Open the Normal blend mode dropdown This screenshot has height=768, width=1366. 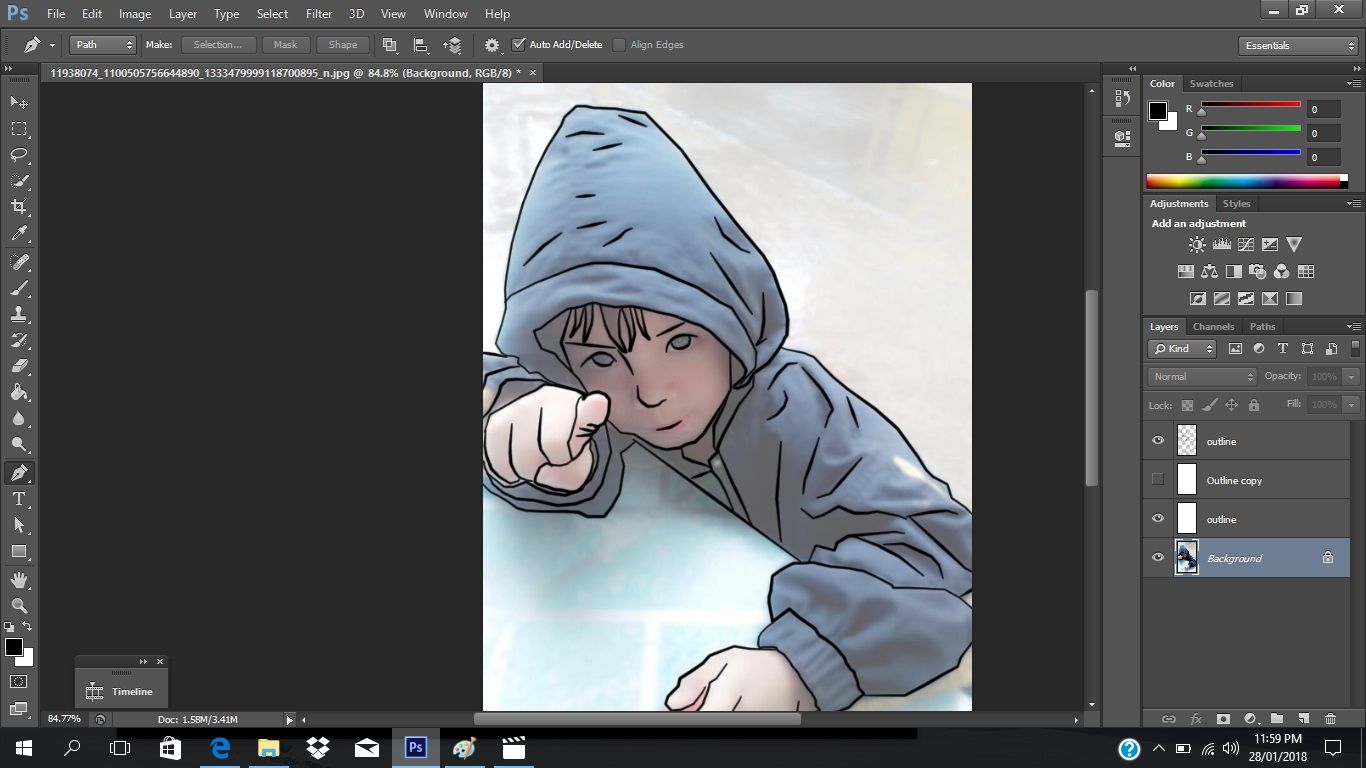point(1202,377)
